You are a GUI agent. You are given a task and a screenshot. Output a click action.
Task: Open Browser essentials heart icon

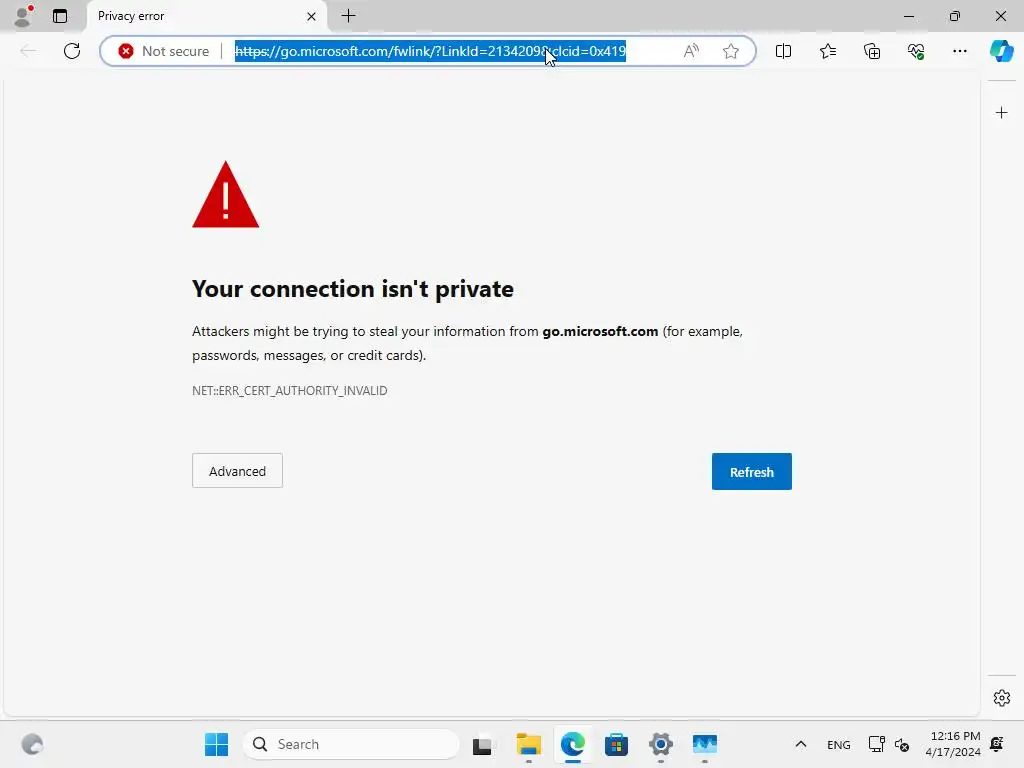click(916, 51)
